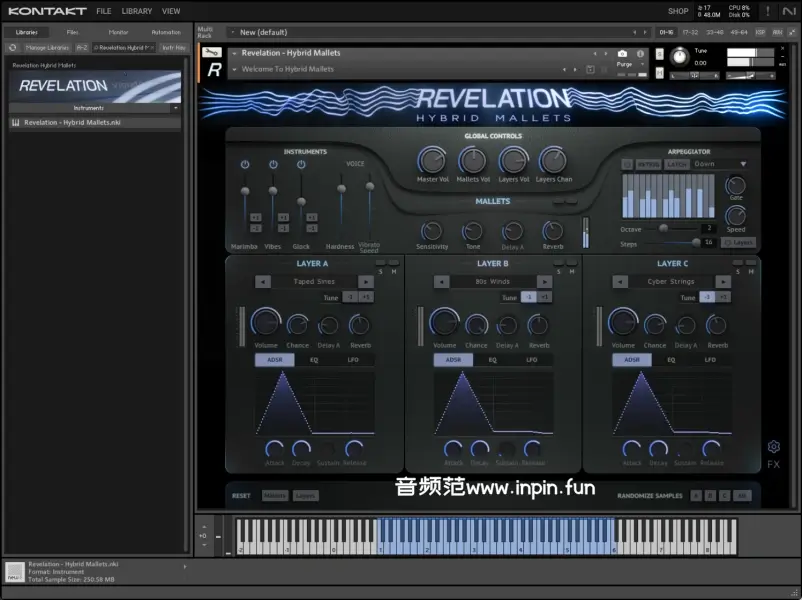This screenshot has height=600, width=802.
Task: Click the All button under Randomize Samples
Action: coord(741,495)
